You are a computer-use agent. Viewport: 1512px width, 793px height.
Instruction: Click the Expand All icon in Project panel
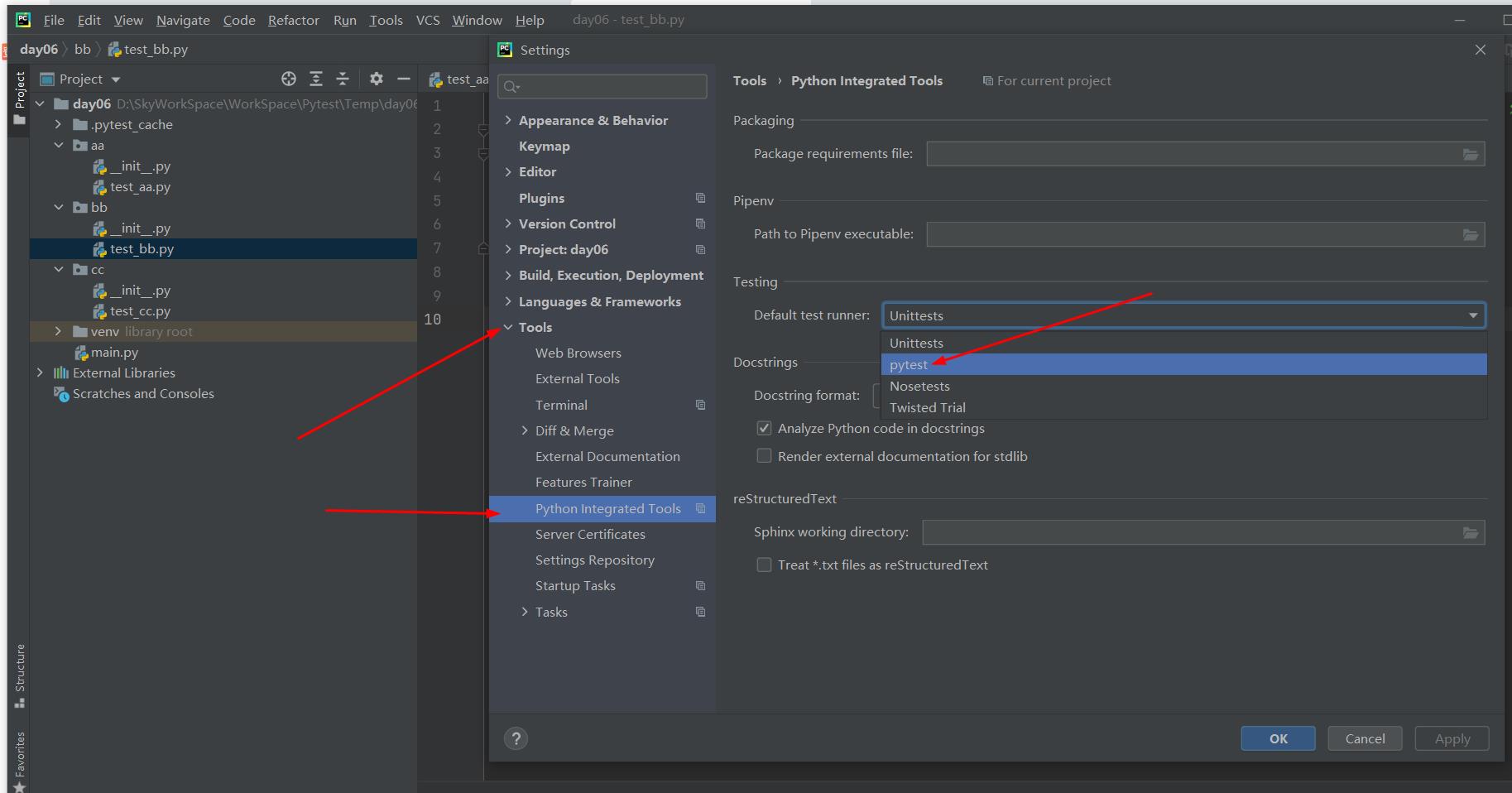pyautogui.click(x=316, y=79)
